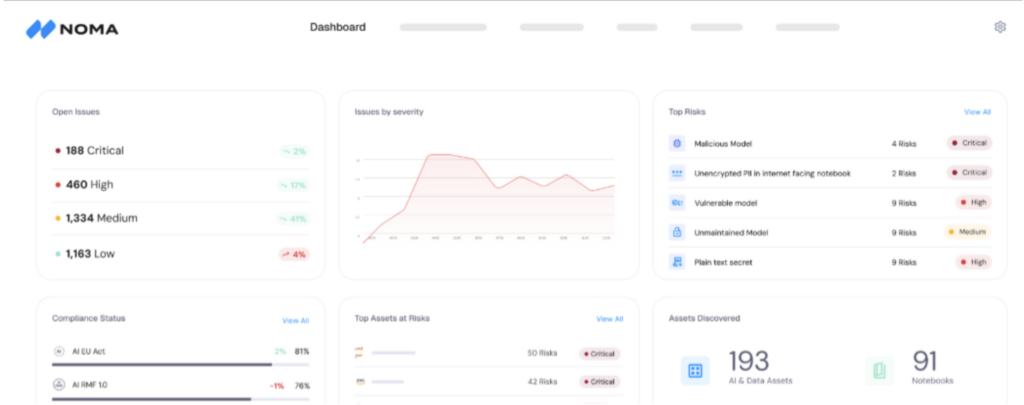Click the AI EU Act progress bar
This screenshot has width=1024, height=405.
pos(181,364)
